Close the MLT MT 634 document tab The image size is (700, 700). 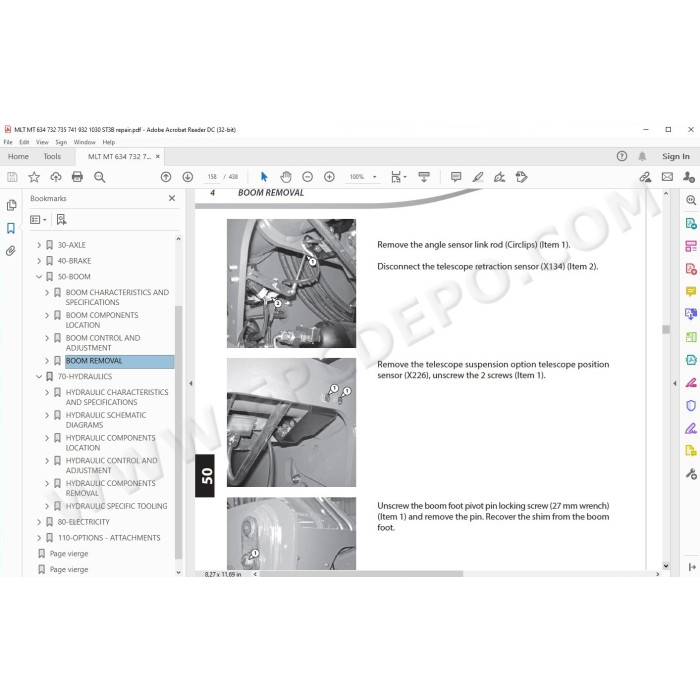pyautogui.click(x=158, y=157)
